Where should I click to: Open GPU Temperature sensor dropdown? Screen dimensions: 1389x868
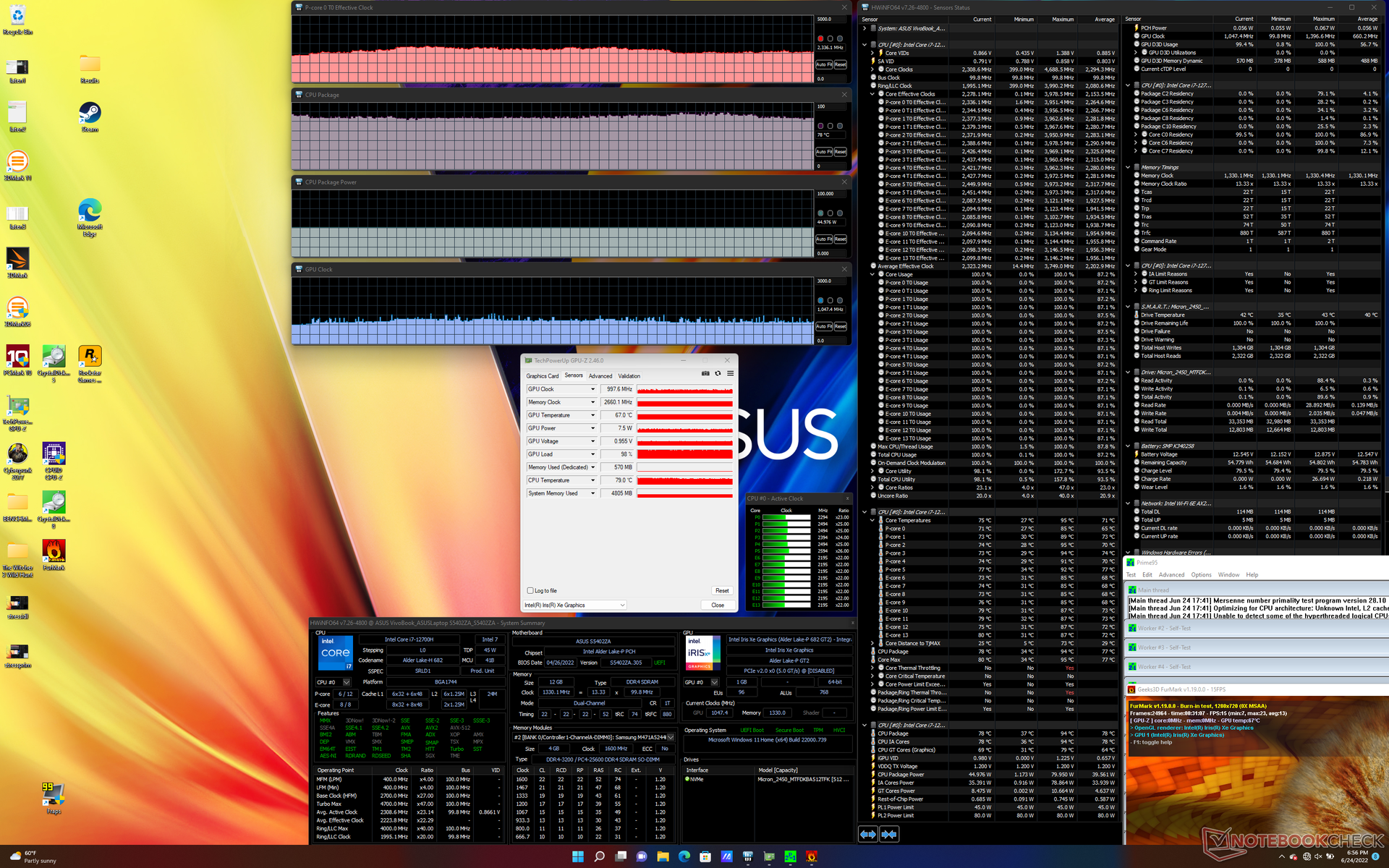pos(593,415)
